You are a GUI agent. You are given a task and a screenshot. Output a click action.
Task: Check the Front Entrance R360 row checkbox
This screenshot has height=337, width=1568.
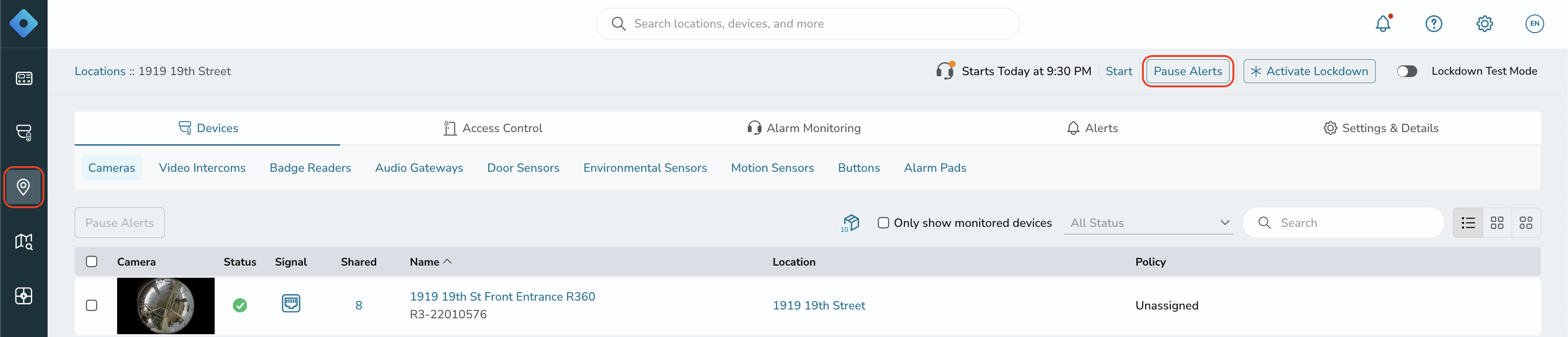92,305
